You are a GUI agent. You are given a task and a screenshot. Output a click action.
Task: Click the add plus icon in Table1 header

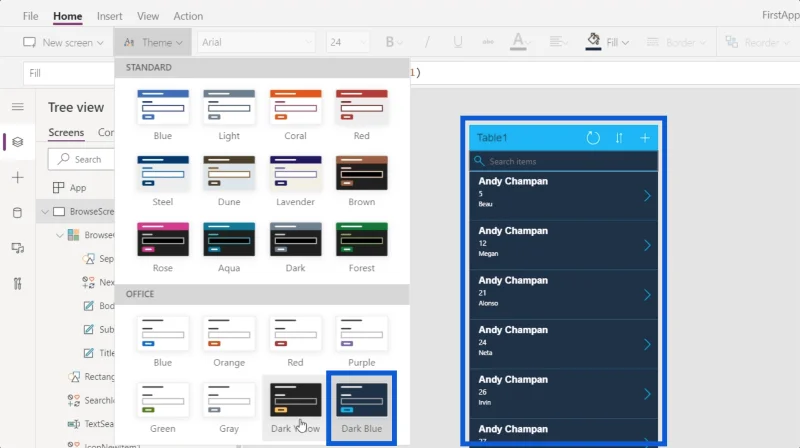pyautogui.click(x=645, y=138)
